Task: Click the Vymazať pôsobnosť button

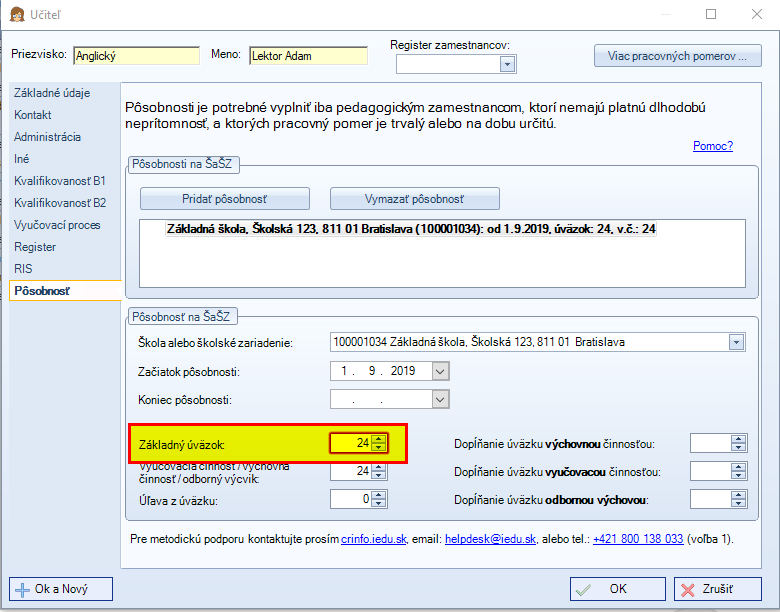Action: pos(415,199)
